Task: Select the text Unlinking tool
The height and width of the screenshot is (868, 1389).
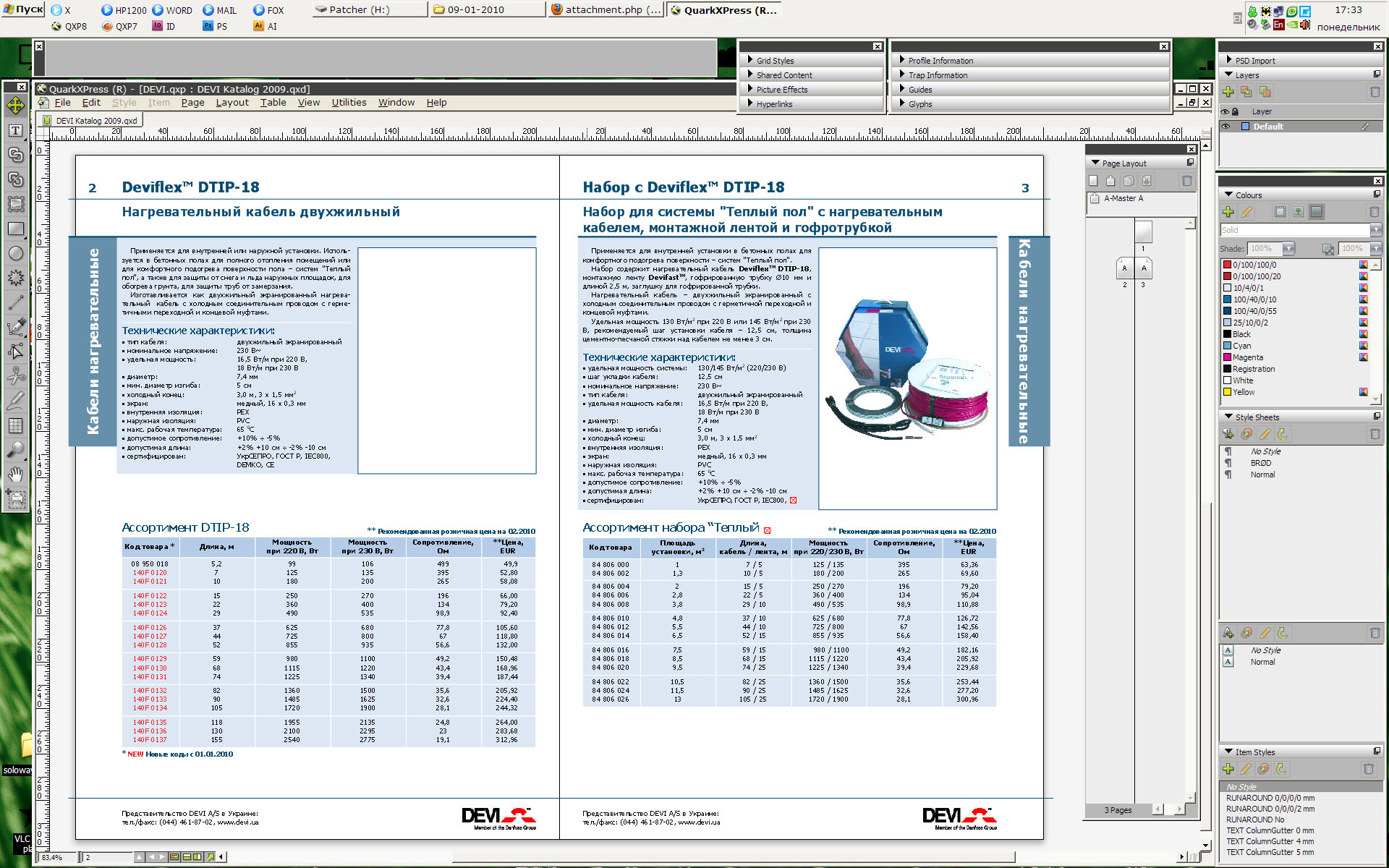Action: 15,179
